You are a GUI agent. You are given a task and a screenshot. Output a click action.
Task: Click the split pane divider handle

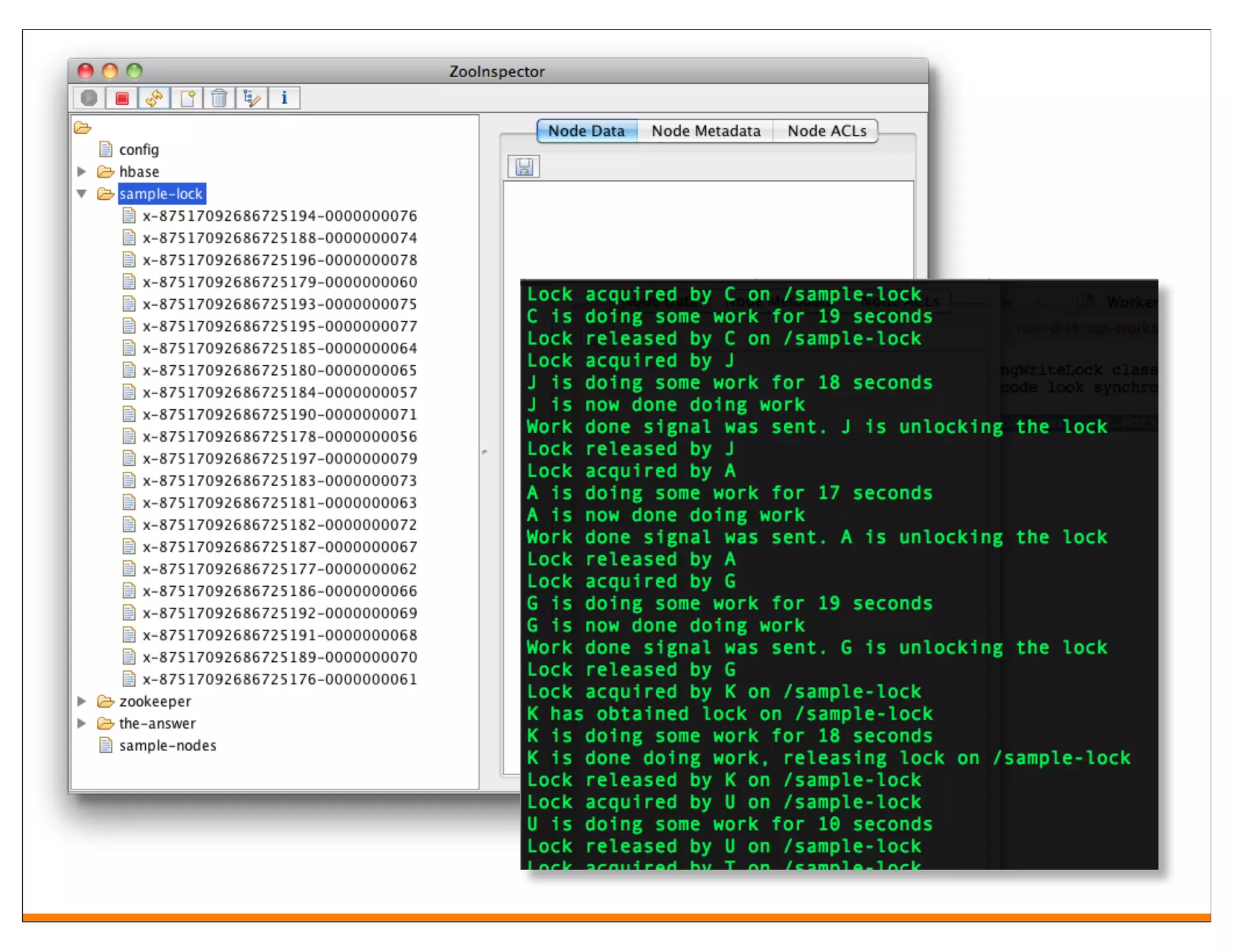pos(485,451)
